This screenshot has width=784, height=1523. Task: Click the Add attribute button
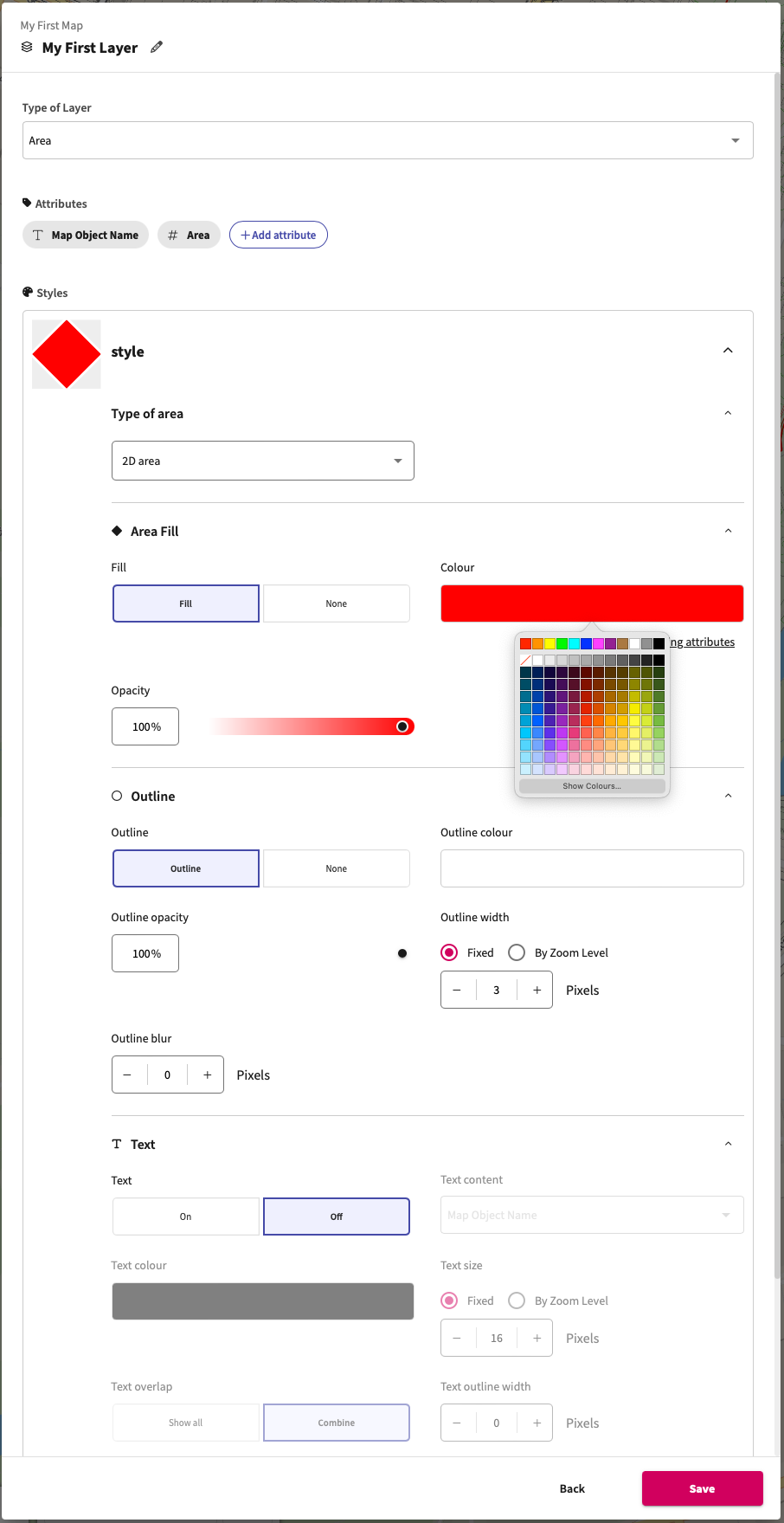click(x=279, y=235)
